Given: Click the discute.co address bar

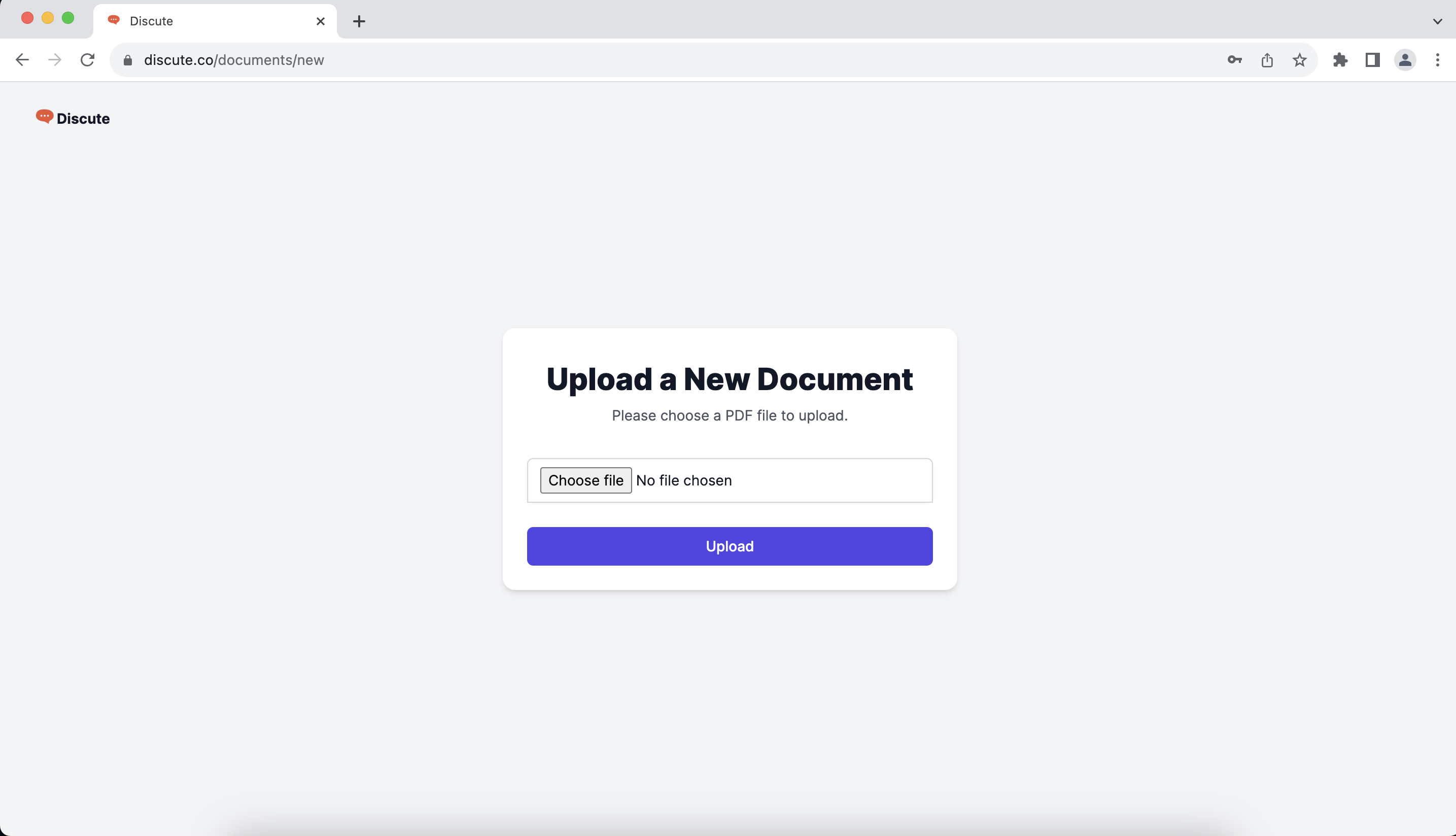Looking at the screenshot, I should [632, 60].
